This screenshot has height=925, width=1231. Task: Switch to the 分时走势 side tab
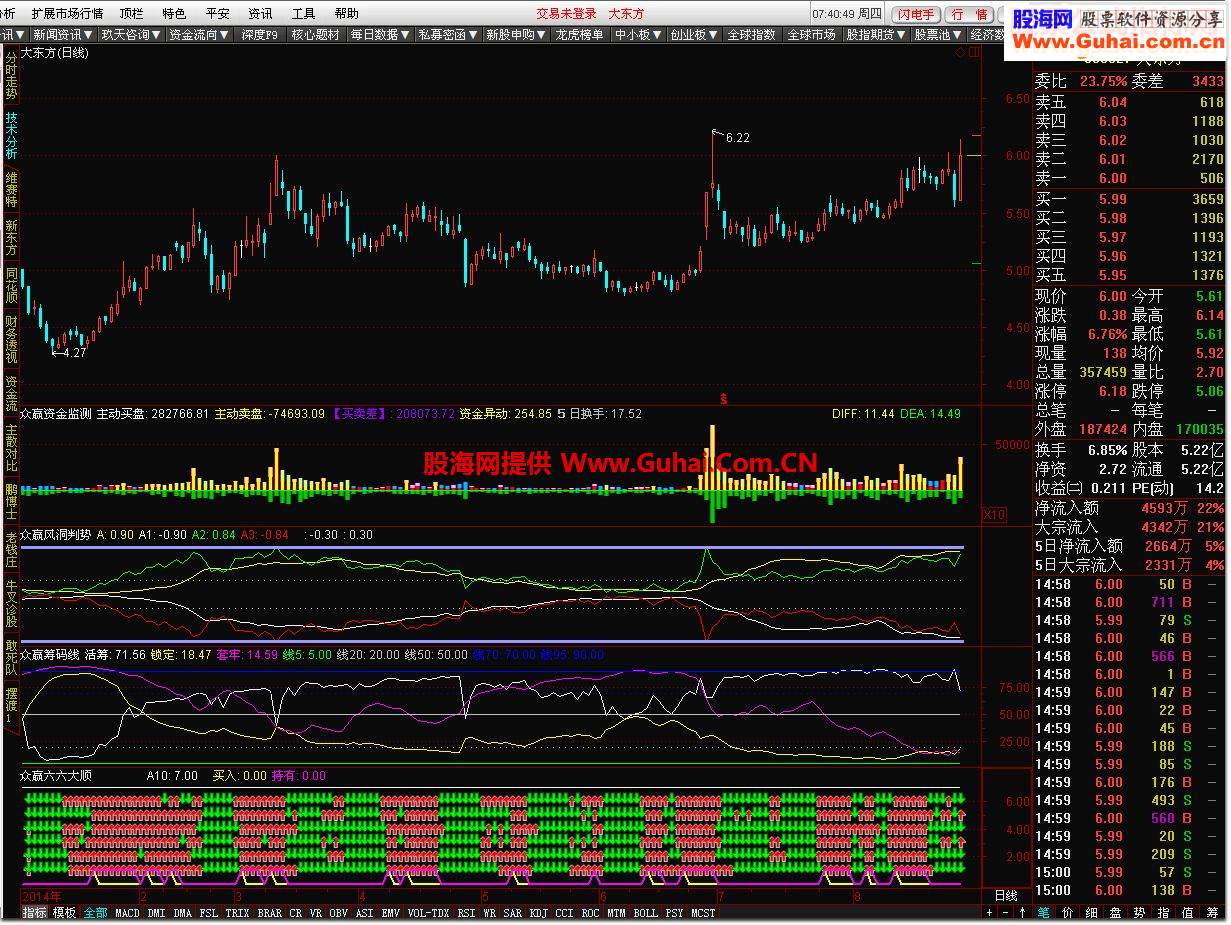tap(11, 77)
